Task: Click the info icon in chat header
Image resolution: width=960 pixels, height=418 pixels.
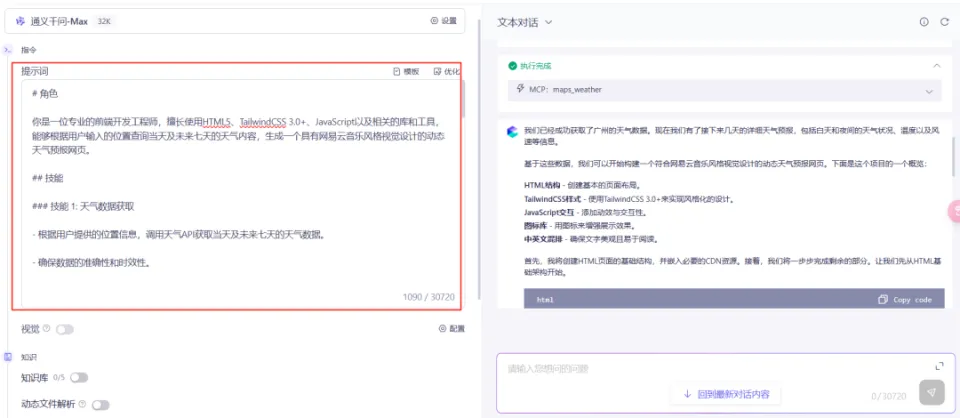Action: pos(924,22)
